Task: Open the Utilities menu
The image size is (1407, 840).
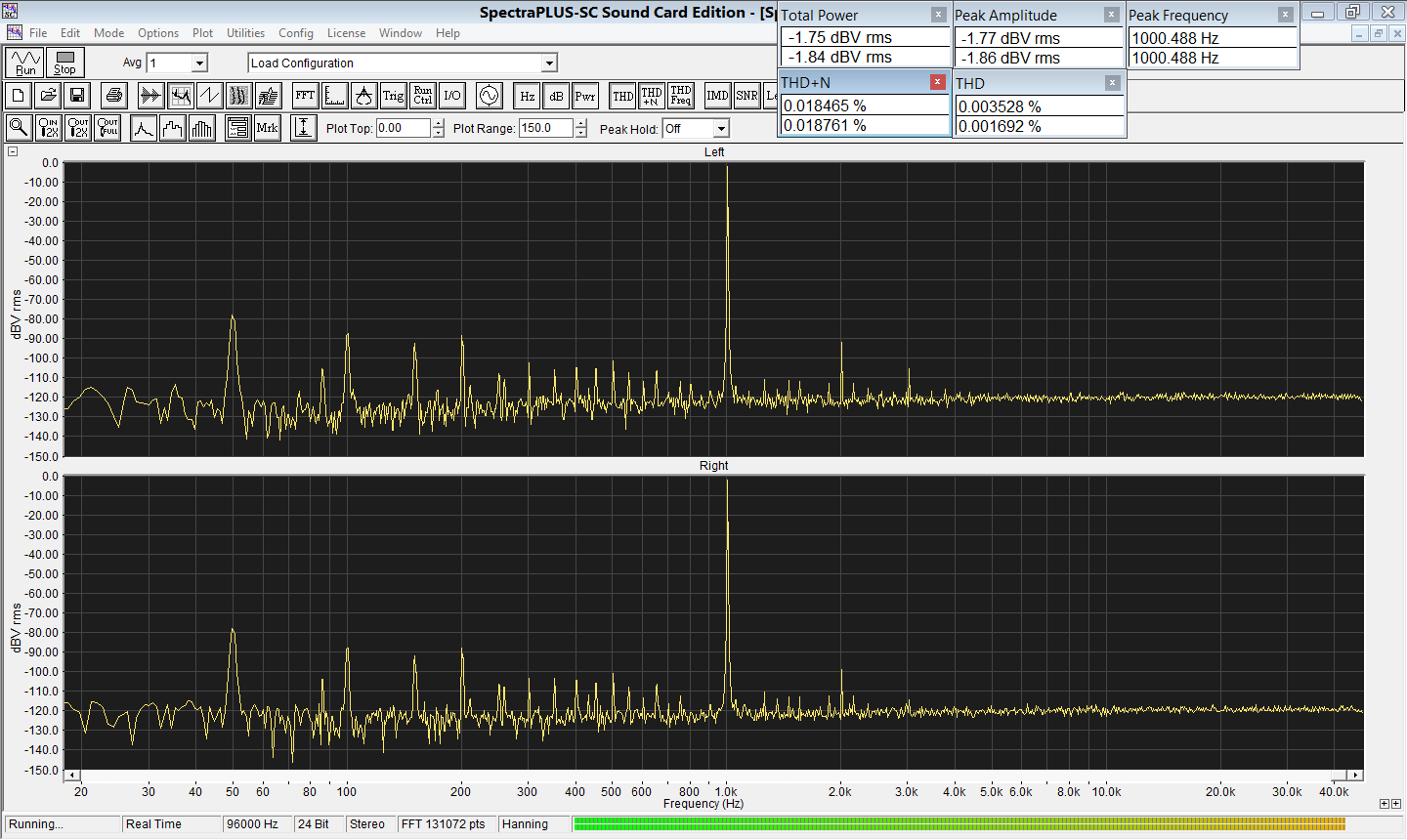Action: pos(245,33)
